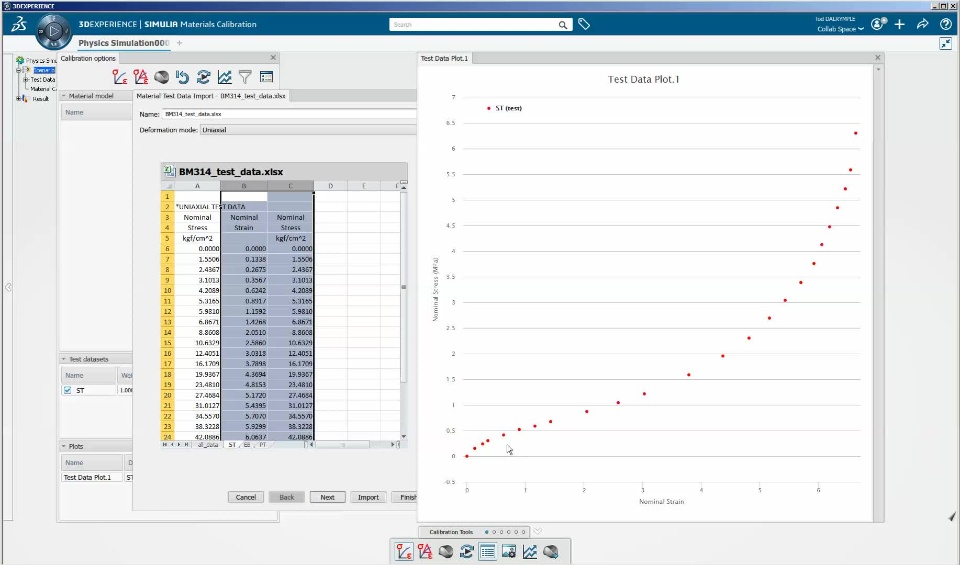
Task: Collapse the Test datasets section
Action: [x=64, y=359]
